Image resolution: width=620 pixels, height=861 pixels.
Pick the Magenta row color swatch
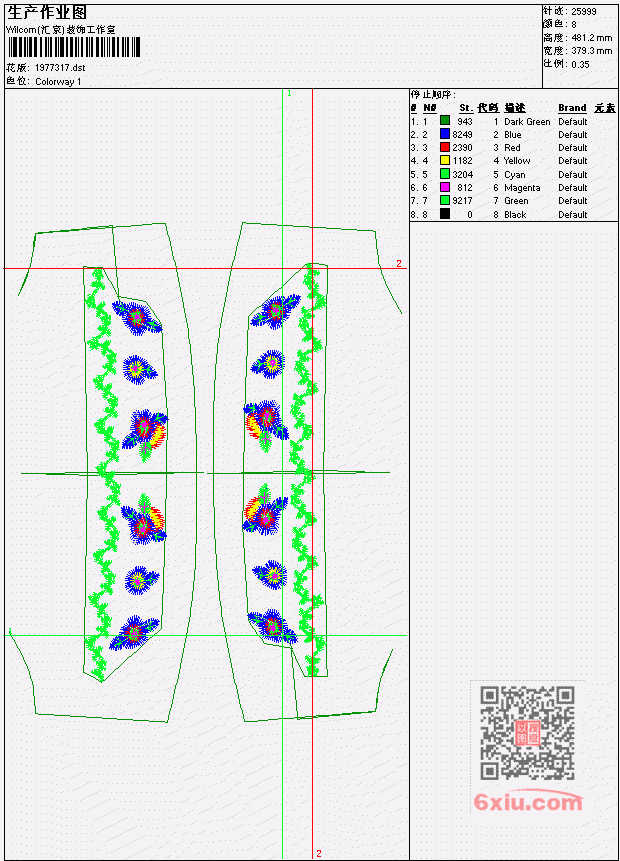click(x=445, y=187)
